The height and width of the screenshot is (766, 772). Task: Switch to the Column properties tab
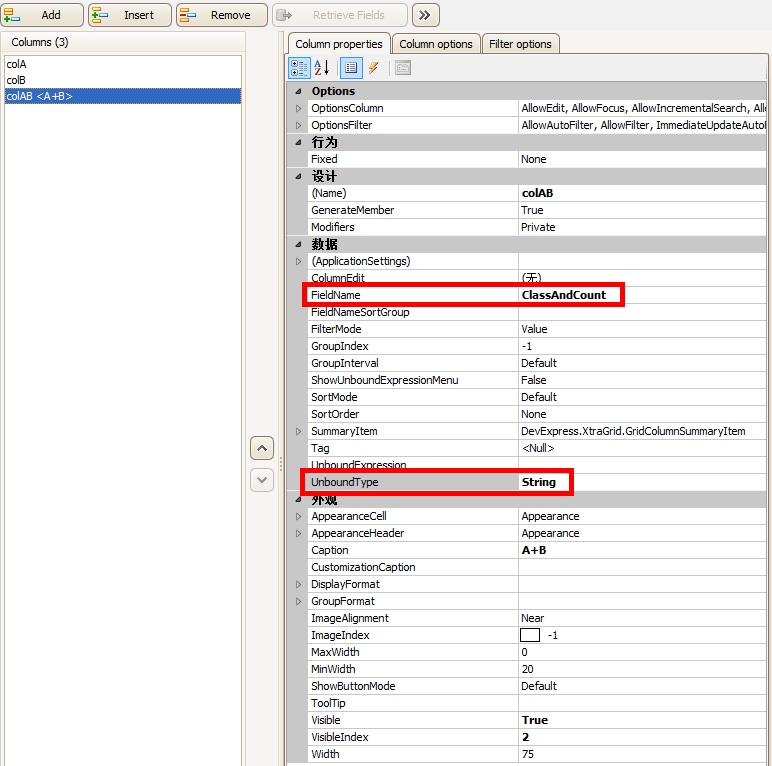click(x=339, y=44)
